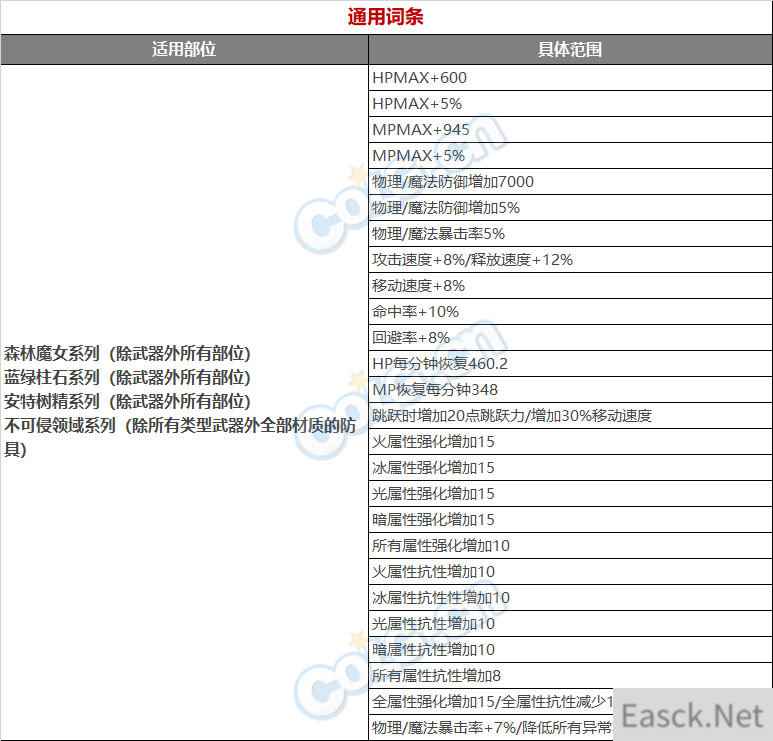
Task: Select the 适用部位 column header
Action: [184, 49]
